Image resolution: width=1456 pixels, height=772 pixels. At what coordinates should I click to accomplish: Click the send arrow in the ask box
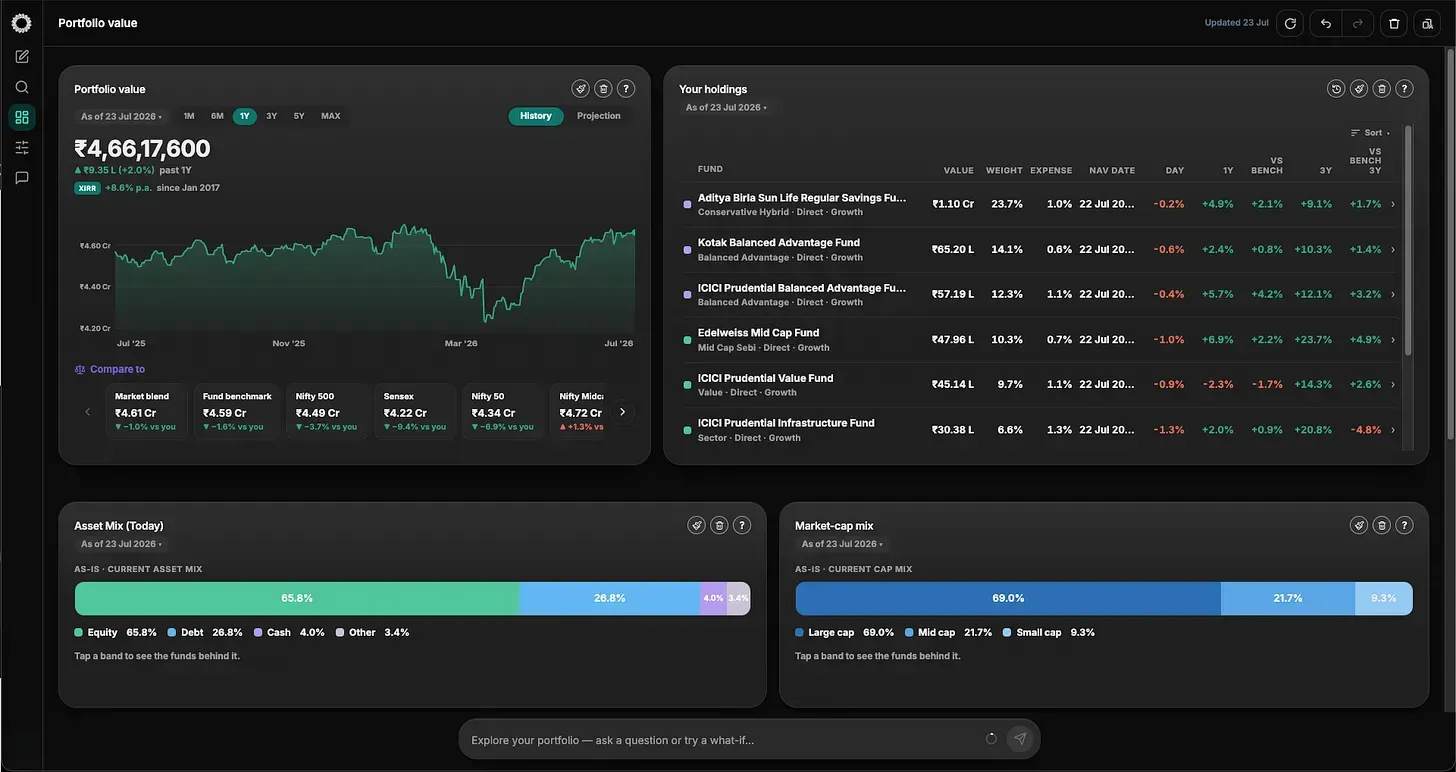1020,739
